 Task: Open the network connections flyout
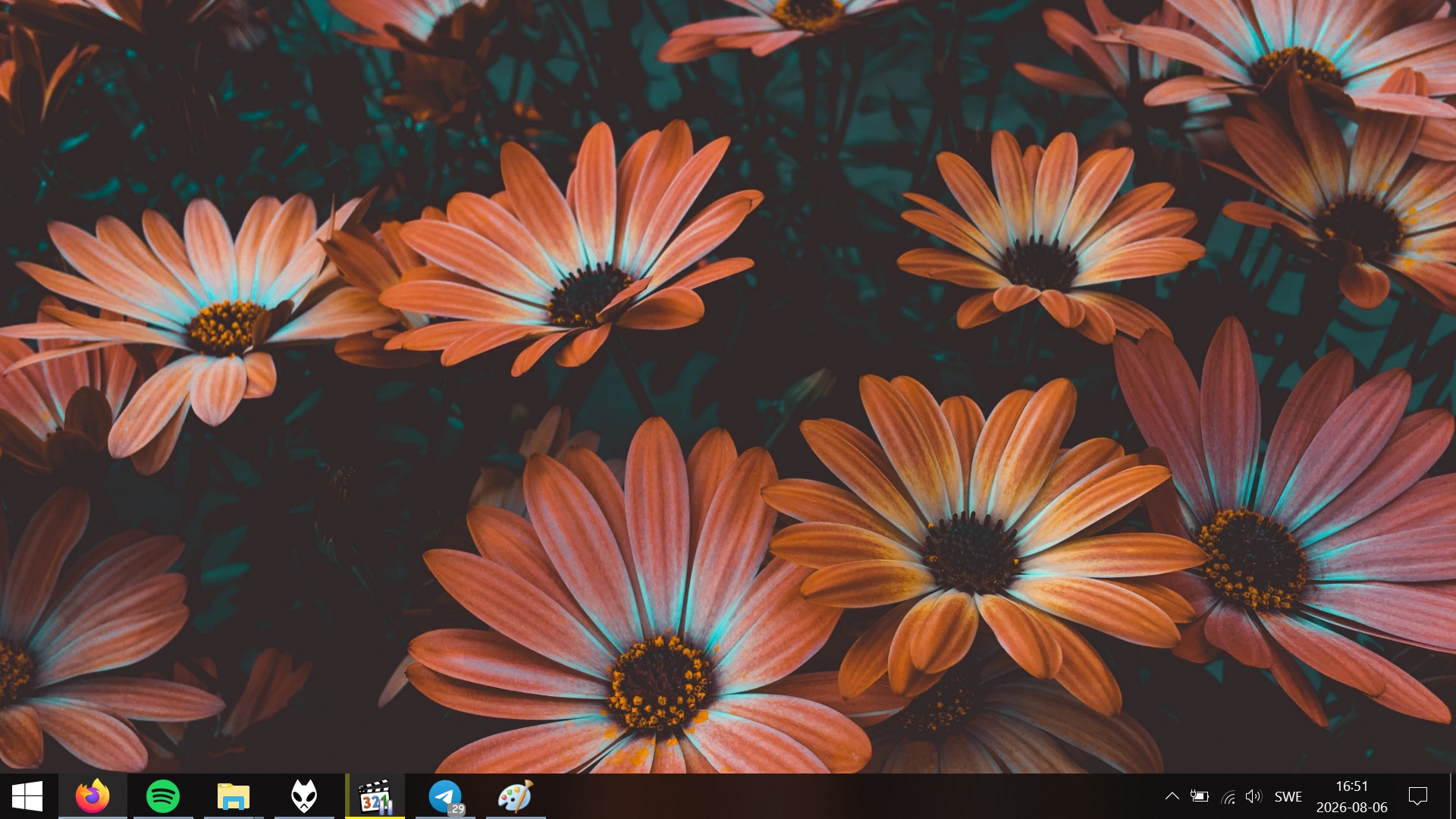point(1228,796)
